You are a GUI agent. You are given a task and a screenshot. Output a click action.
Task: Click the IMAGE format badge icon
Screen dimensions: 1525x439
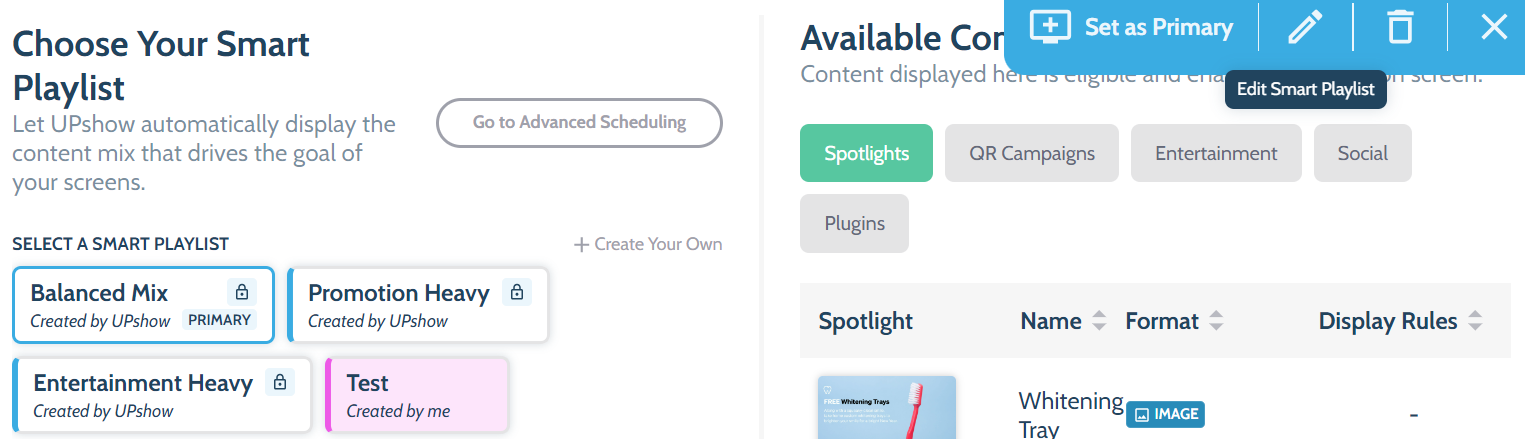tap(1141, 414)
